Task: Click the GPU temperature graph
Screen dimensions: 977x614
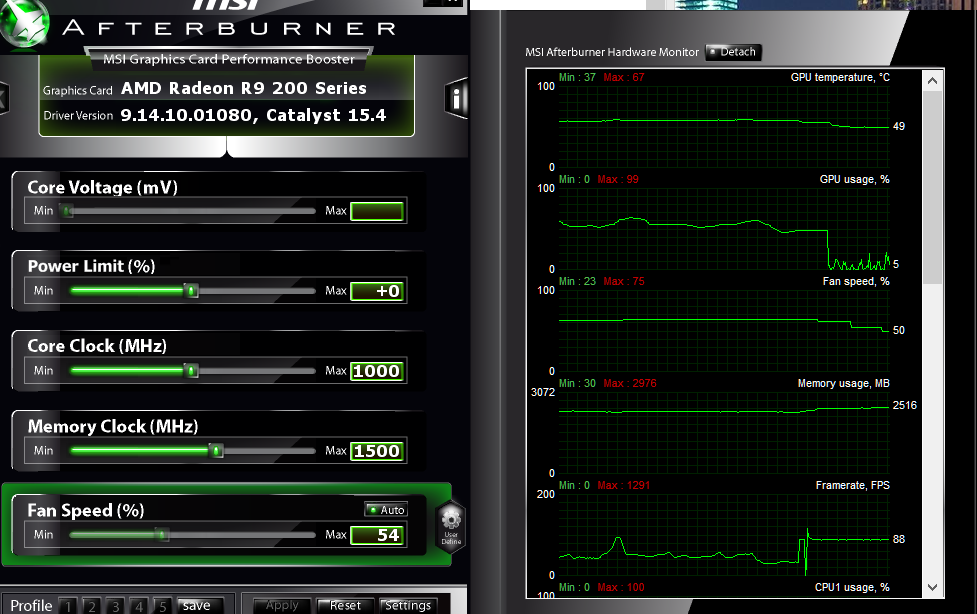Action: tap(724, 127)
